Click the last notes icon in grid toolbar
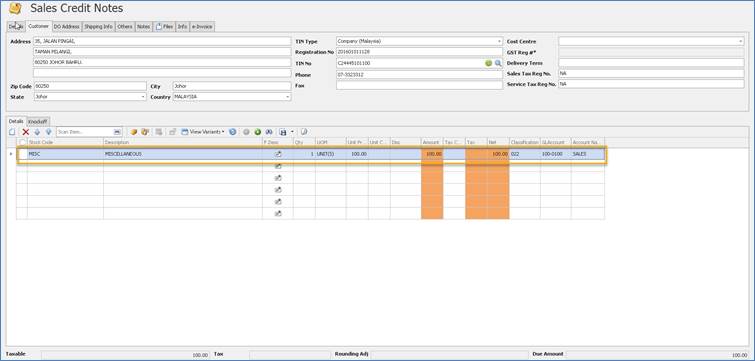 304,132
